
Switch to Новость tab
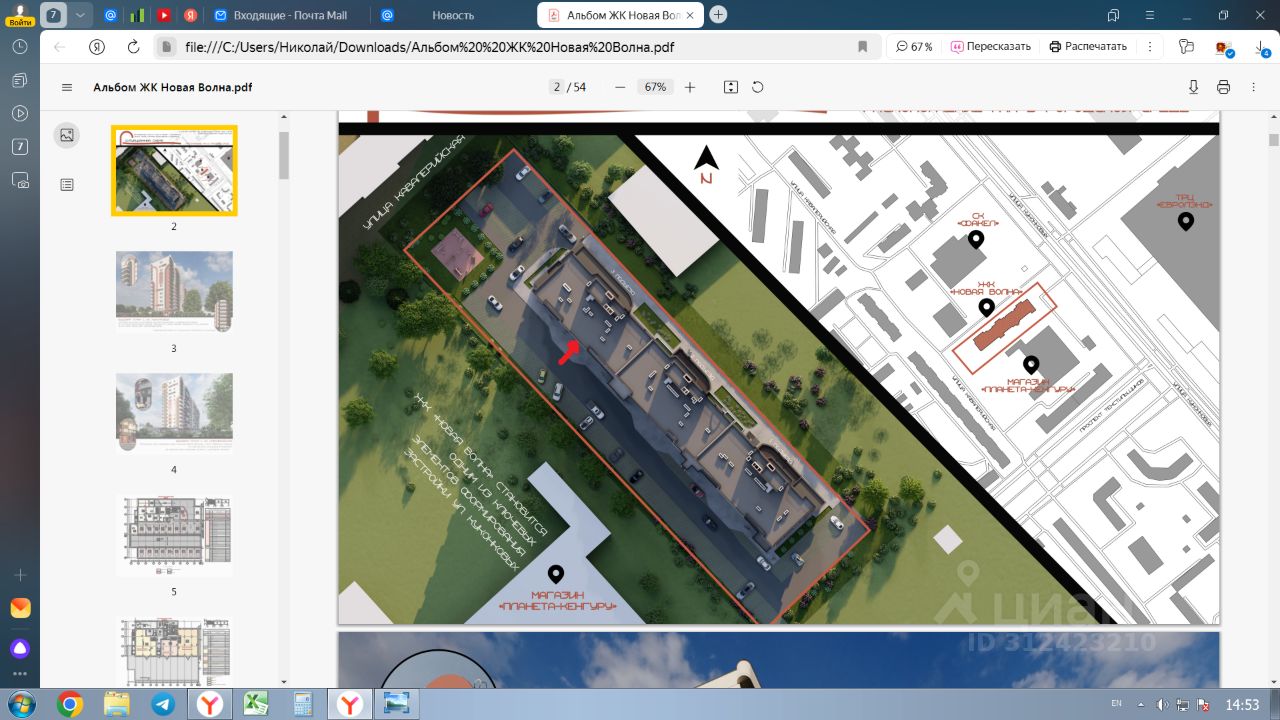[x=453, y=15]
